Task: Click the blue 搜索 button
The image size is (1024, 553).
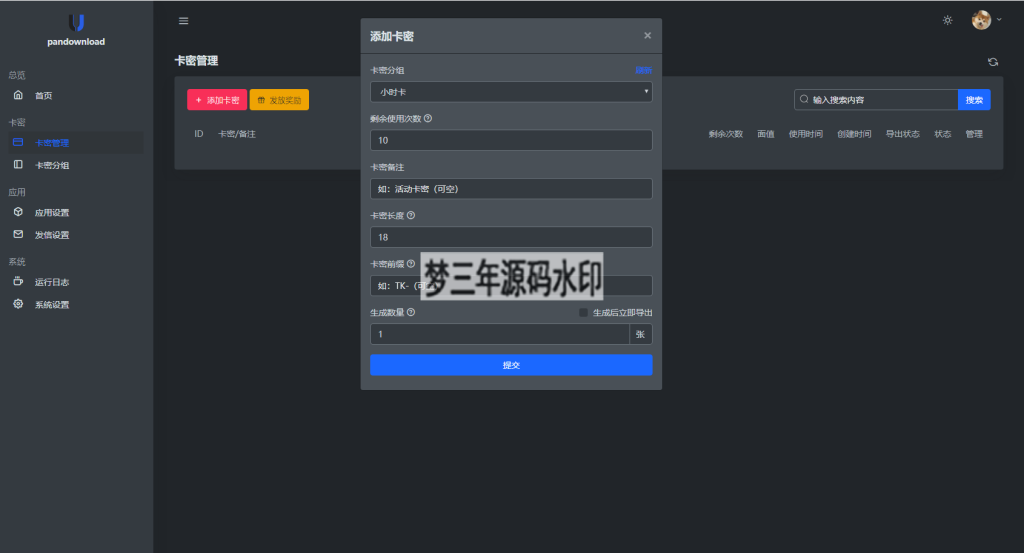Action: click(x=974, y=100)
